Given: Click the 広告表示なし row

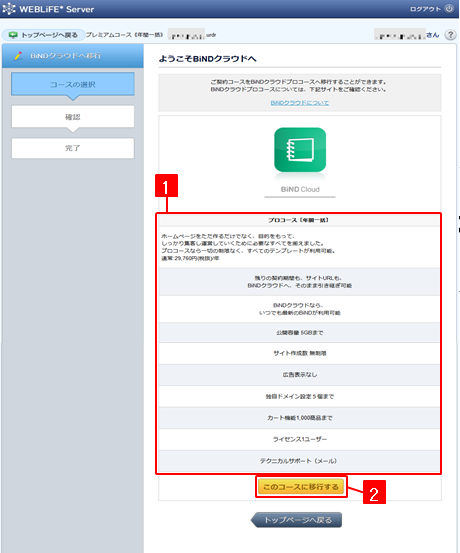Looking at the screenshot, I should coord(299,375).
